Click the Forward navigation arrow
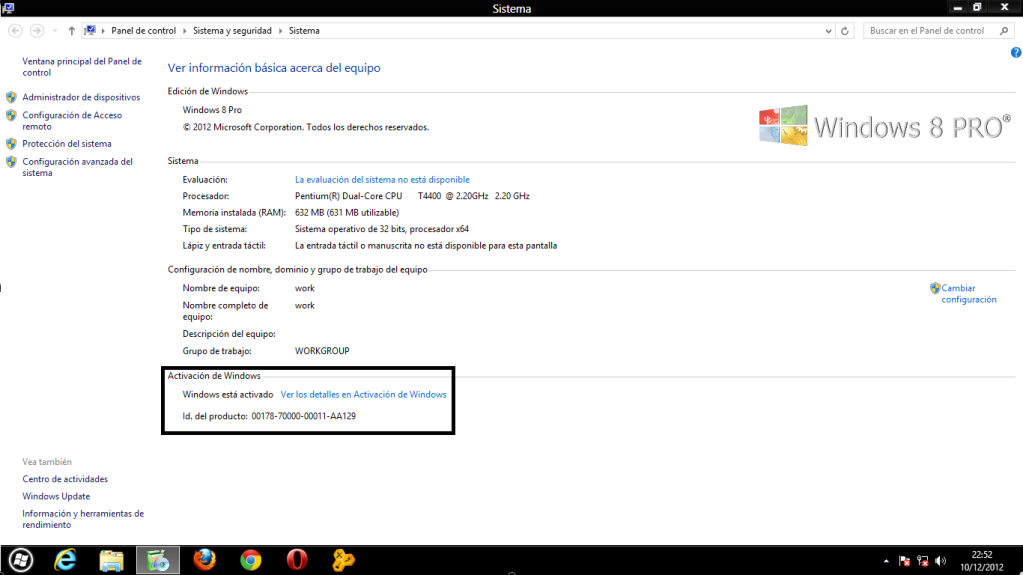 tap(37, 31)
